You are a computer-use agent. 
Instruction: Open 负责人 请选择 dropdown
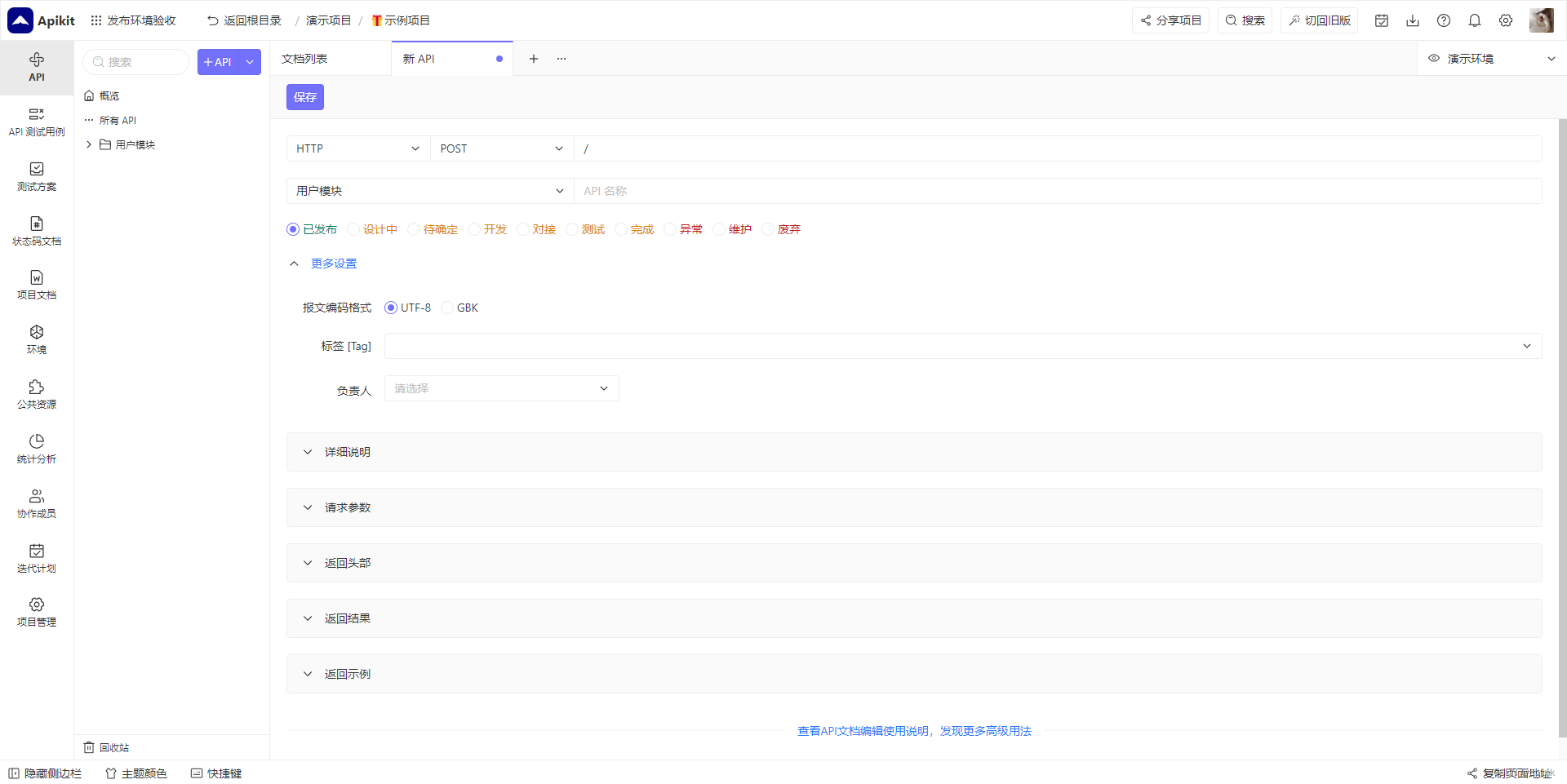point(501,388)
